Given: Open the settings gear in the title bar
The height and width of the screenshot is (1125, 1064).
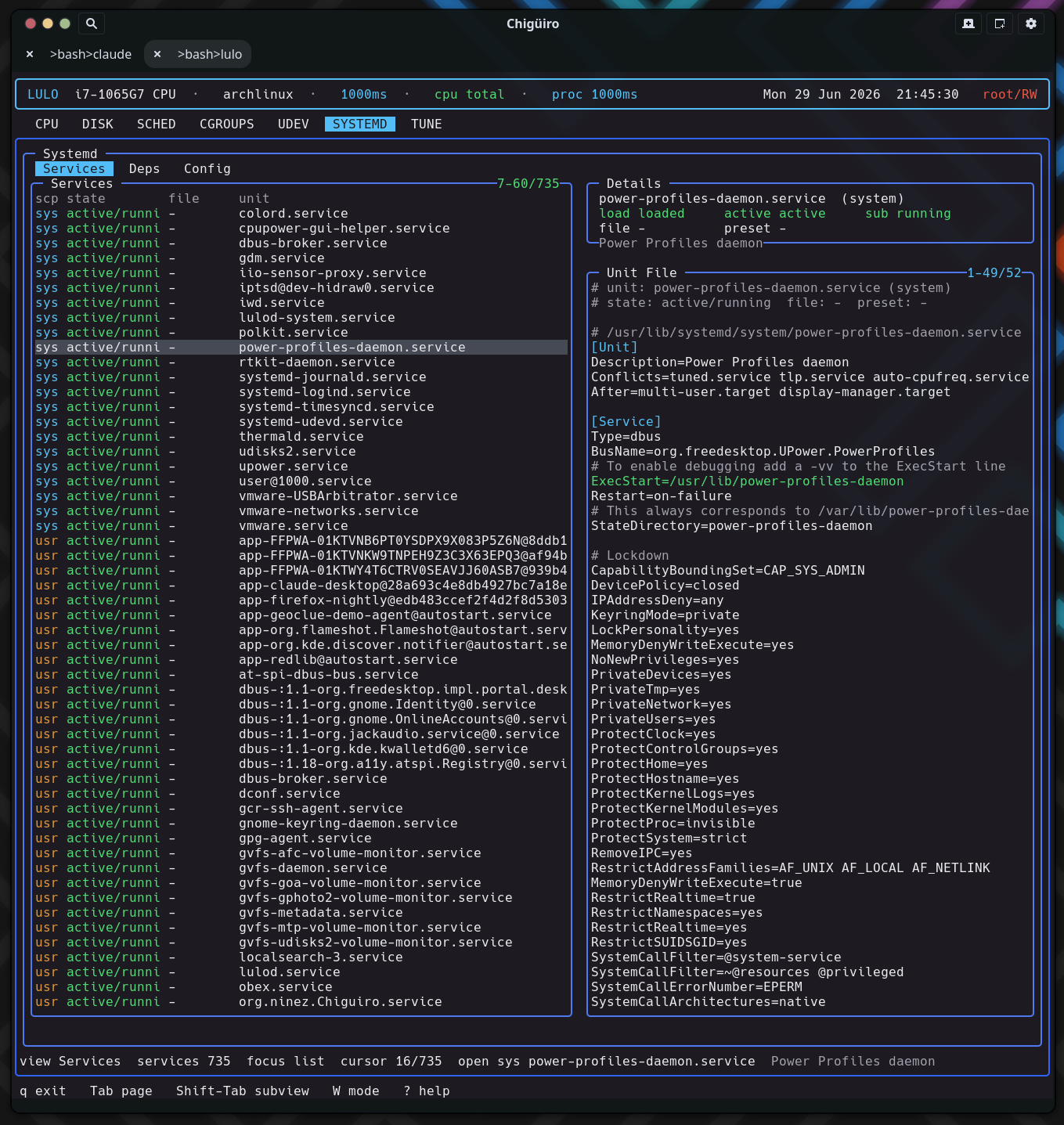Looking at the screenshot, I should tap(1031, 23).
